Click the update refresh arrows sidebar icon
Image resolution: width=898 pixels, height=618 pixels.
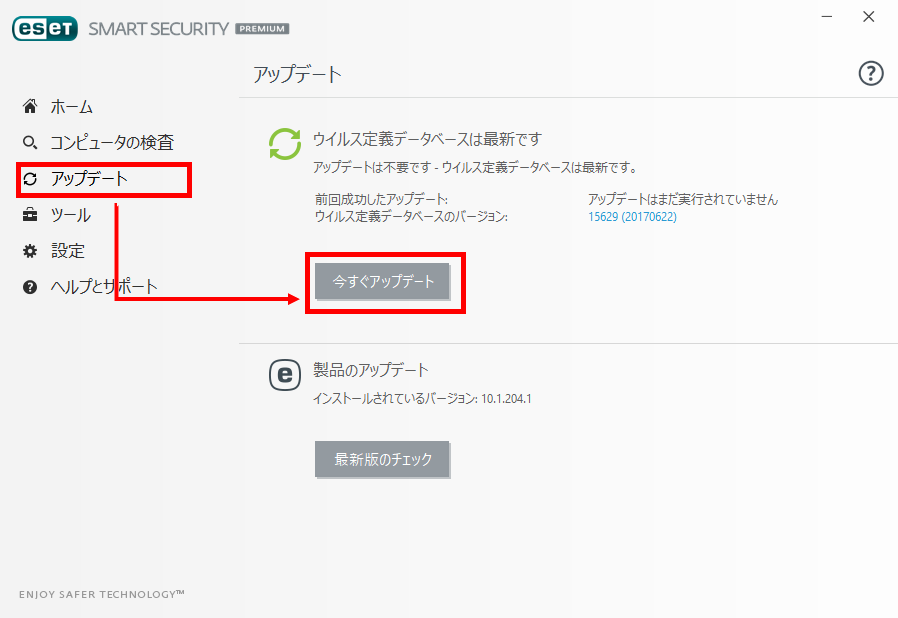(30, 179)
